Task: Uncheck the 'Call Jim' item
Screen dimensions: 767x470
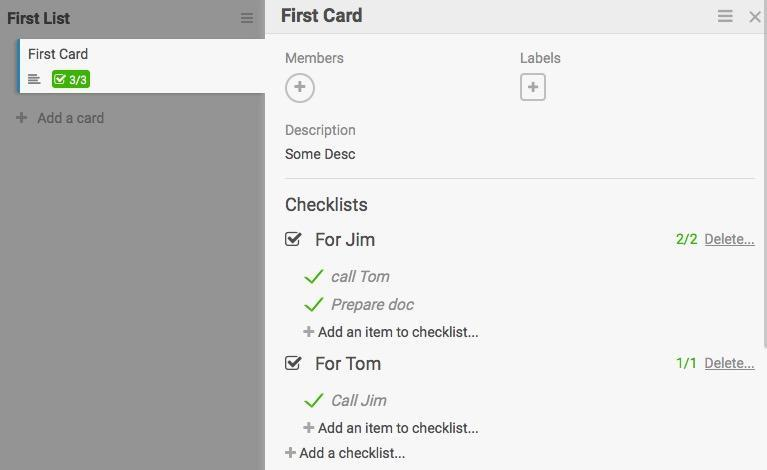Action: click(313, 401)
